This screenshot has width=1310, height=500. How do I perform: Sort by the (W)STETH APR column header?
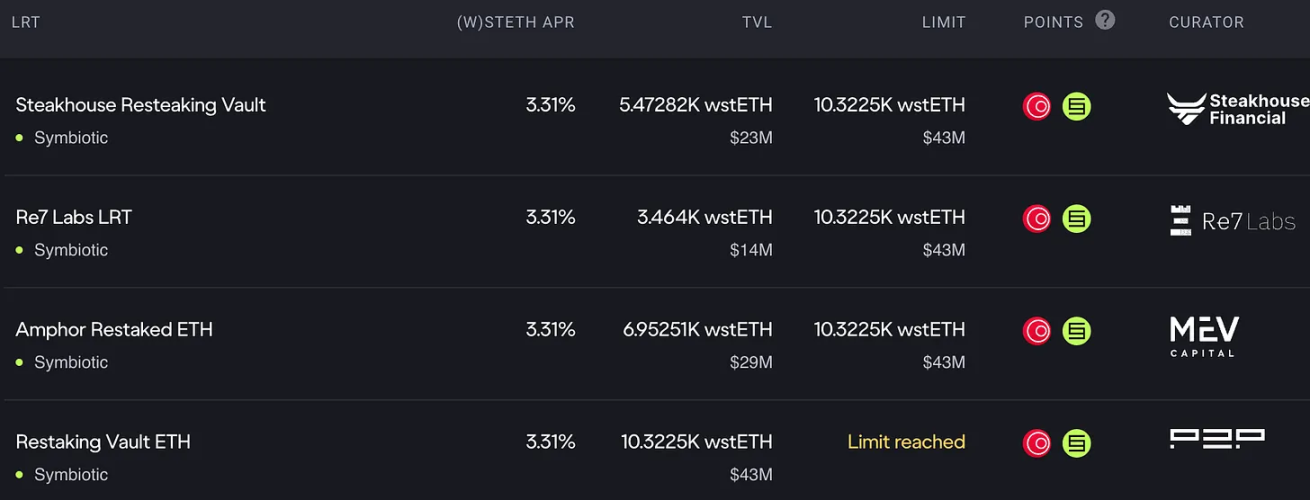coord(516,22)
